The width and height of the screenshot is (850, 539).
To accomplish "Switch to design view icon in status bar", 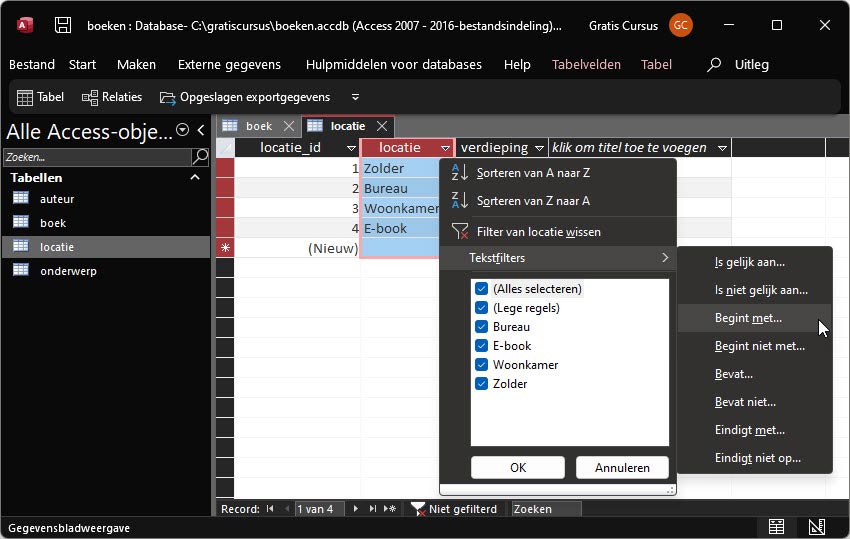I will click(816, 527).
